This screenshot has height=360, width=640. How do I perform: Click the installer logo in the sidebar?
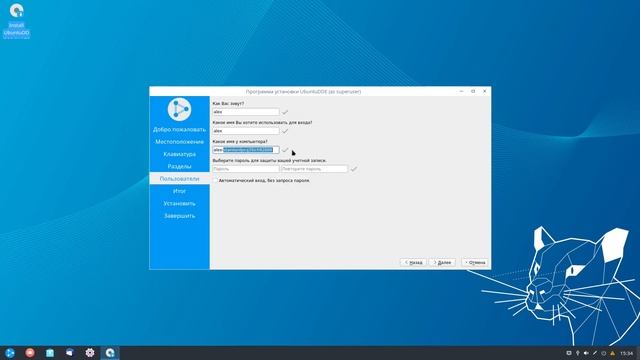pyautogui.click(x=179, y=109)
